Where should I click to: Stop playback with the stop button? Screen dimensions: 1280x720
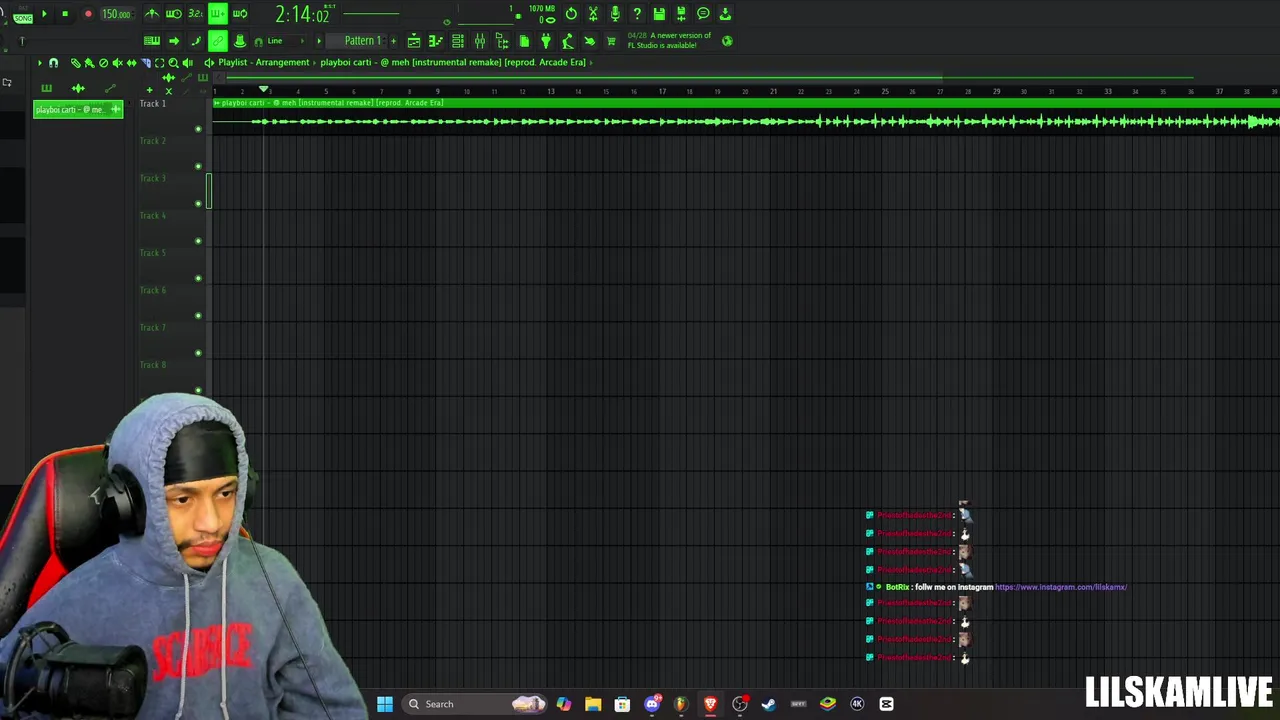pyautogui.click(x=65, y=14)
